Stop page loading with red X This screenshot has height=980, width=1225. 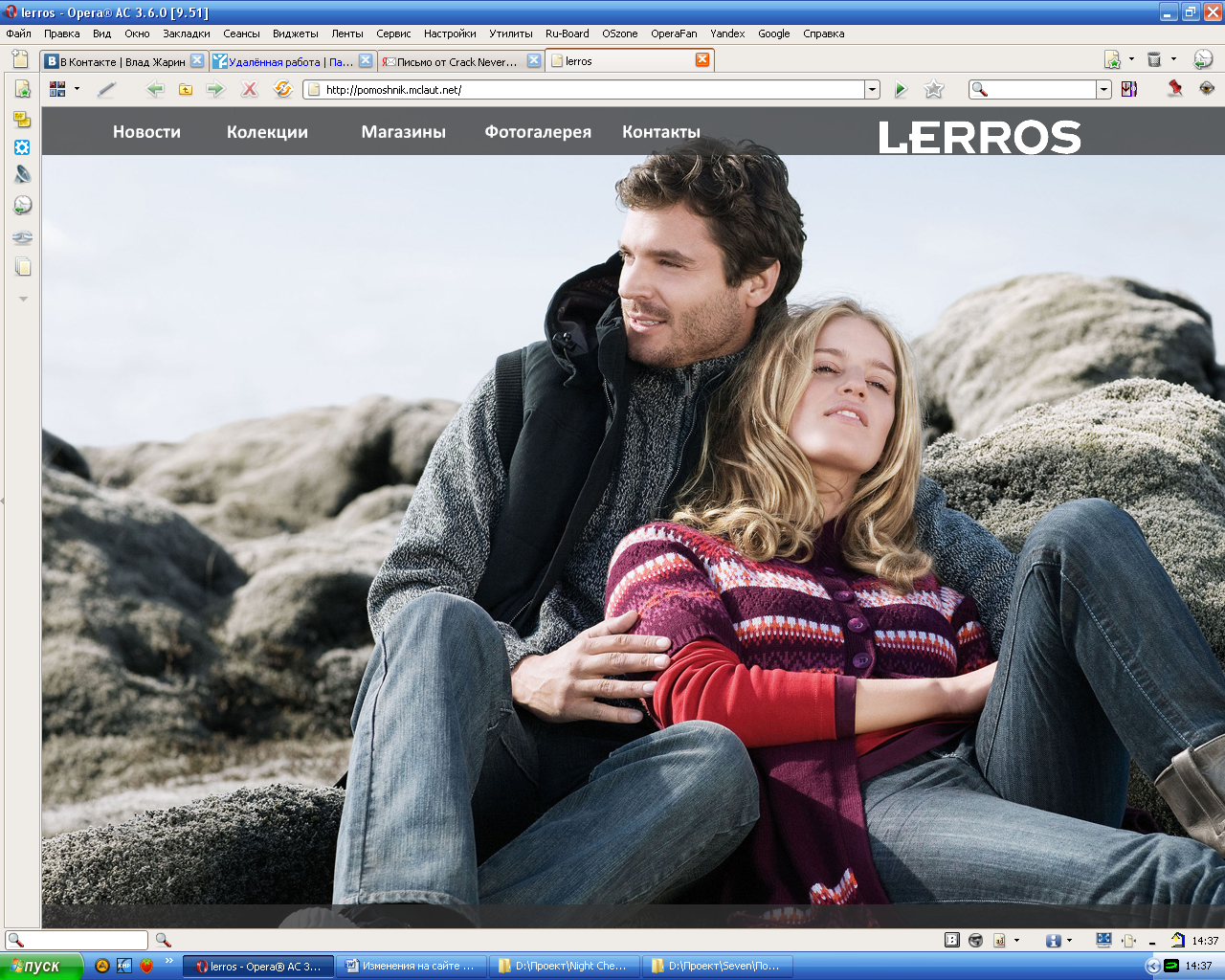tap(249, 89)
